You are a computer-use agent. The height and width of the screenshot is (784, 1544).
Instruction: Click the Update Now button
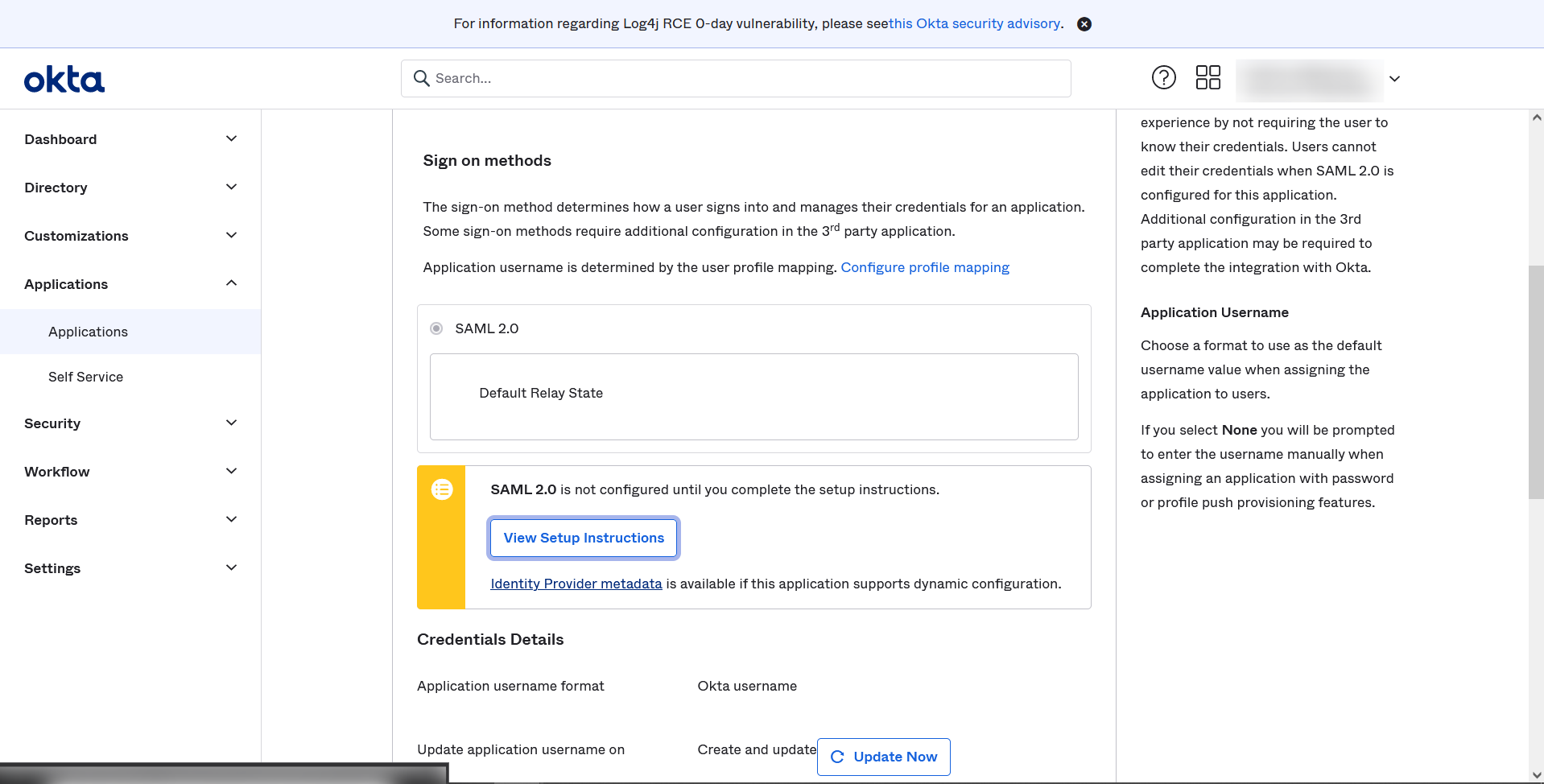883,757
